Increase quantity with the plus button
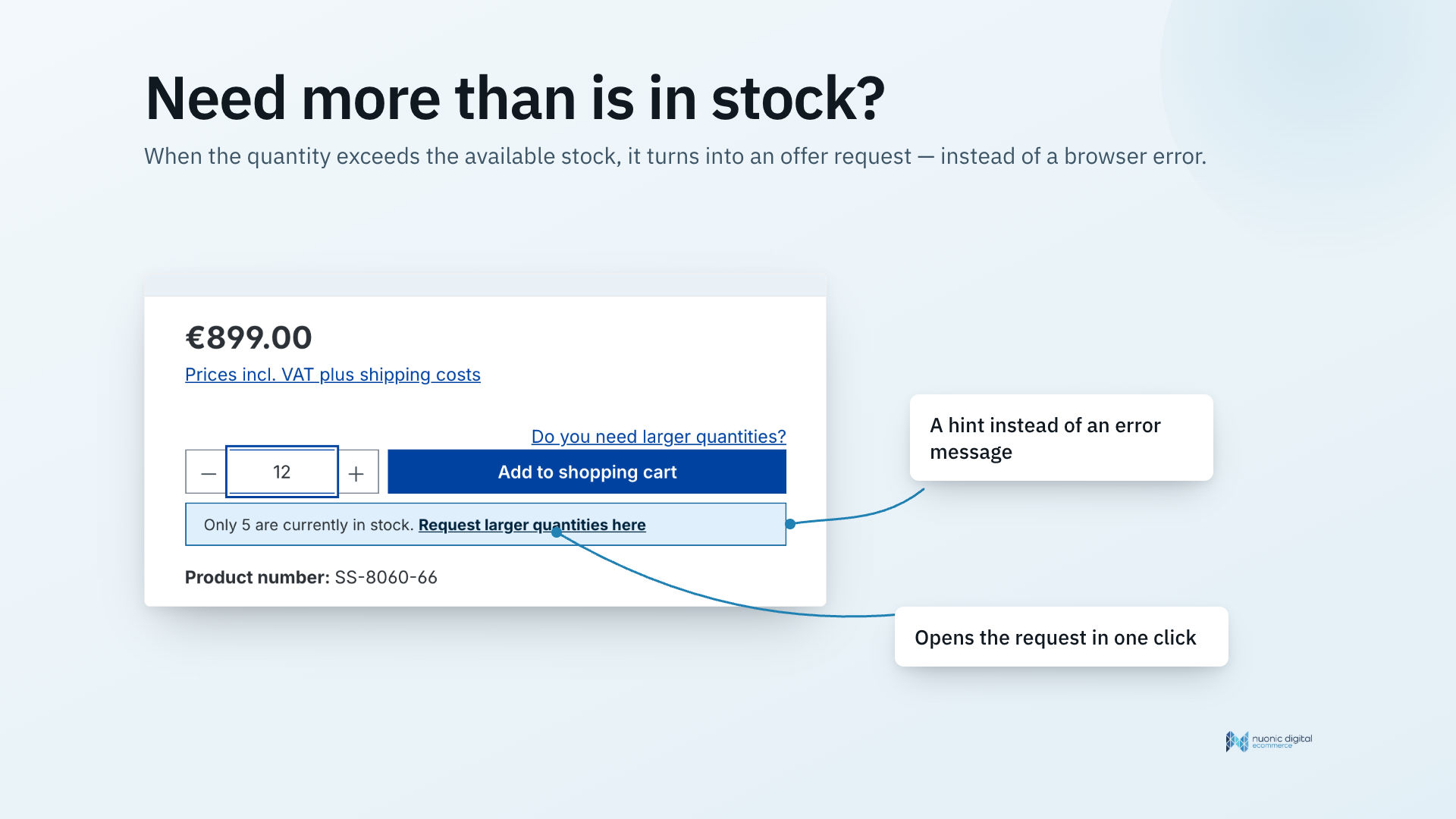 point(357,472)
